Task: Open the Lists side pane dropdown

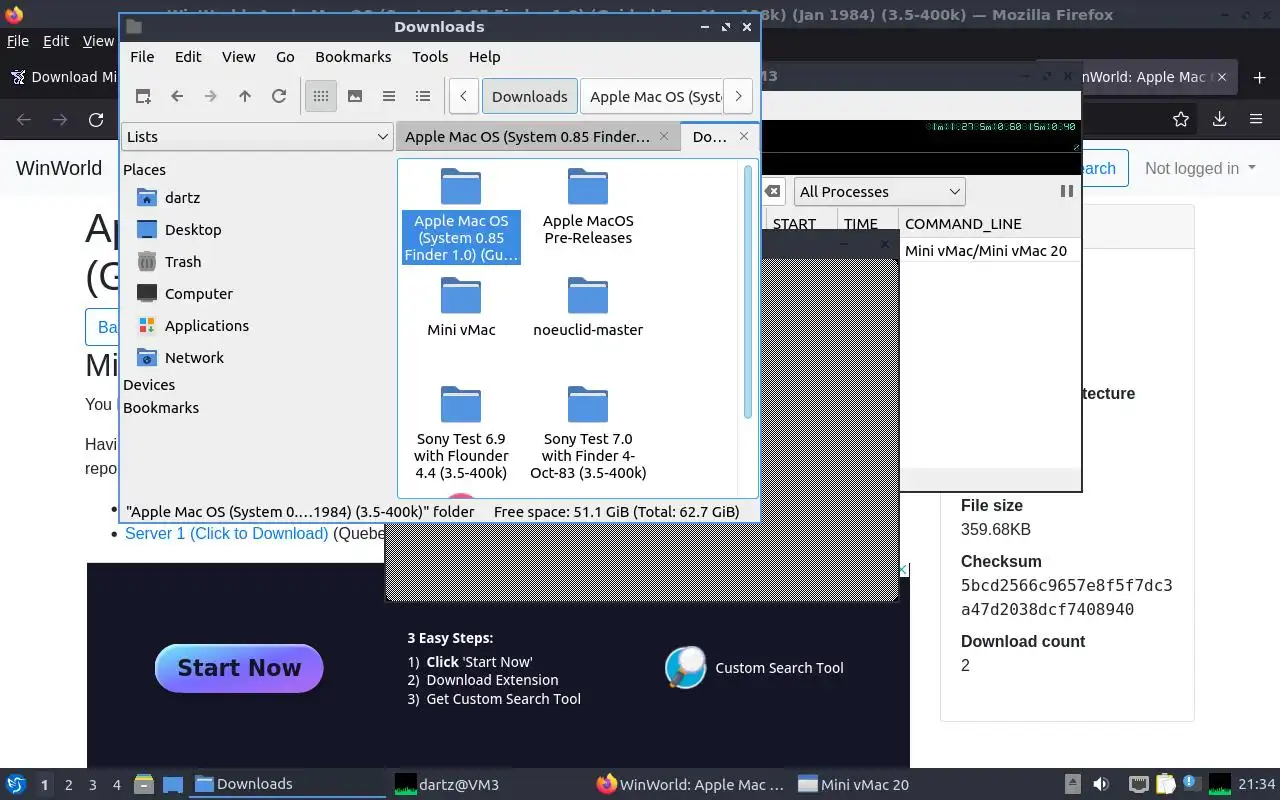Action: pyautogui.click(x=257, y=137)
